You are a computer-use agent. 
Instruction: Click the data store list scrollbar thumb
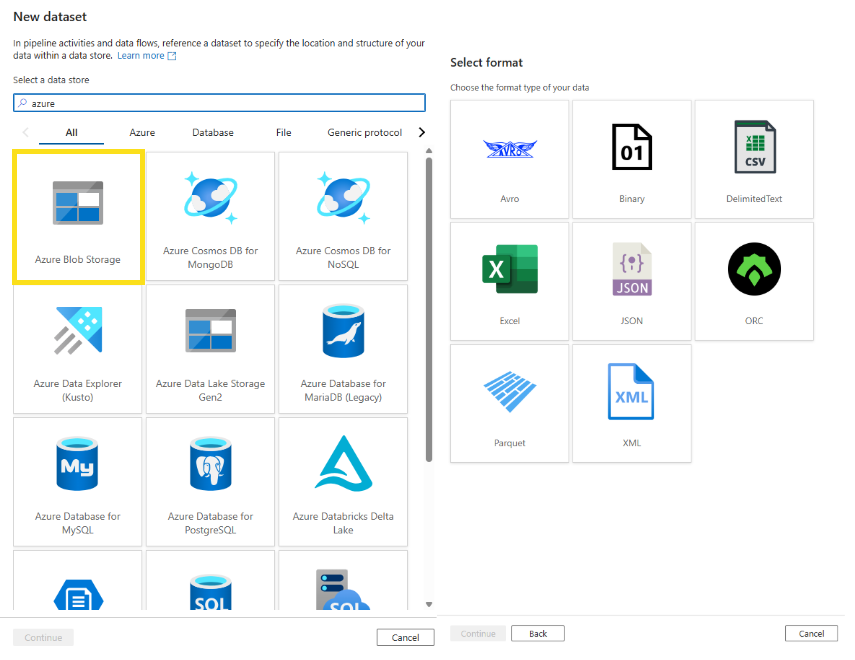tap(429, 310)
